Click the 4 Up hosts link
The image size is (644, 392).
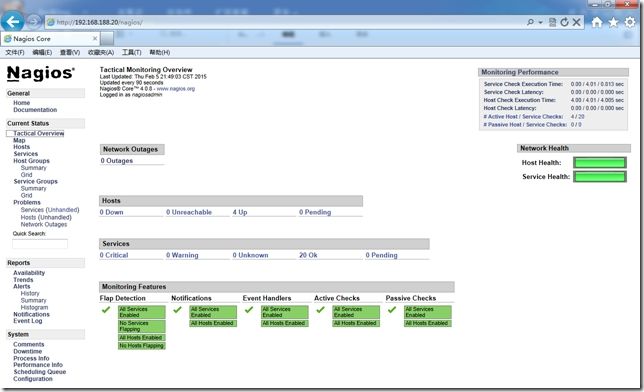(x=240, y=212)
